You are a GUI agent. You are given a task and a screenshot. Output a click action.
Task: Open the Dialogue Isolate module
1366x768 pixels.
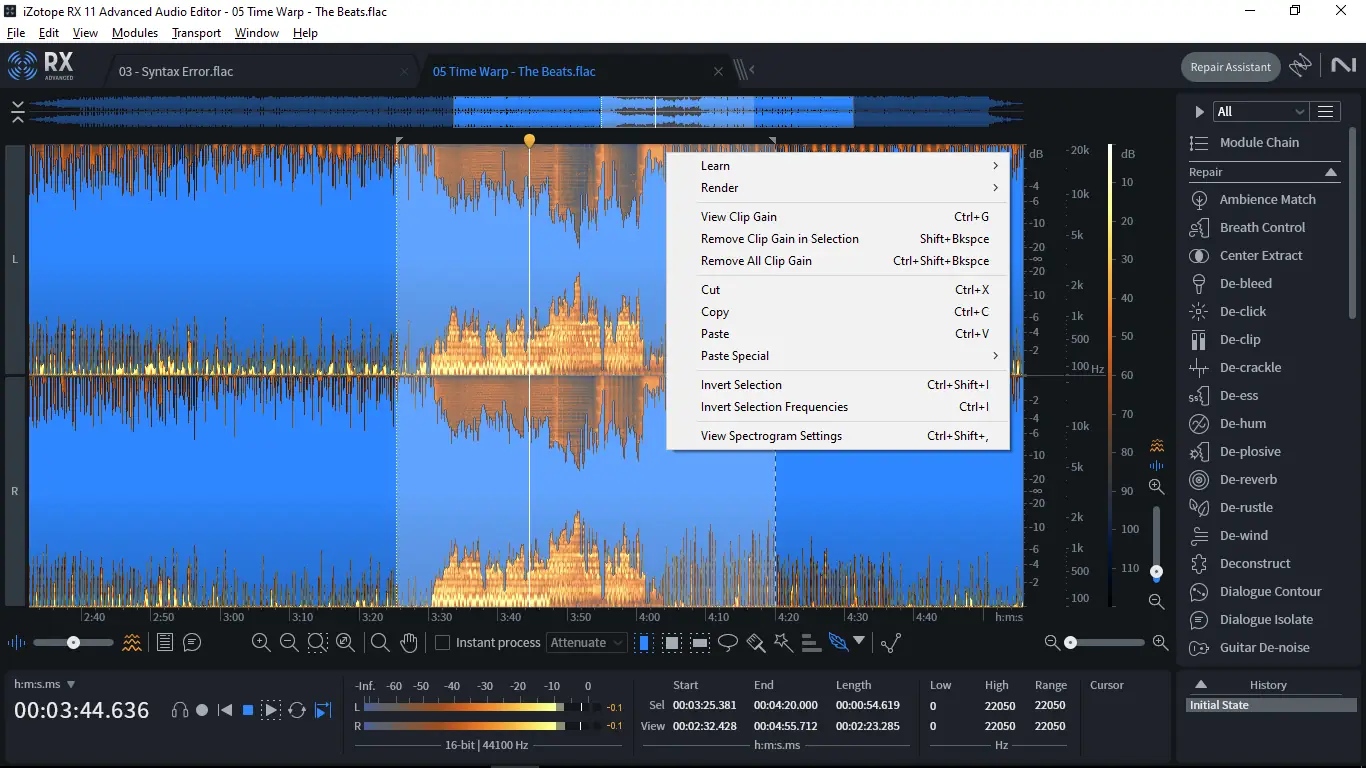(1266, 620)
